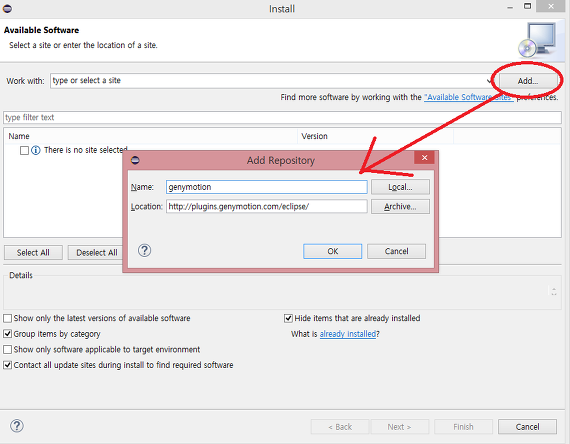Click the Archive... button

click(x=400, y=207)
